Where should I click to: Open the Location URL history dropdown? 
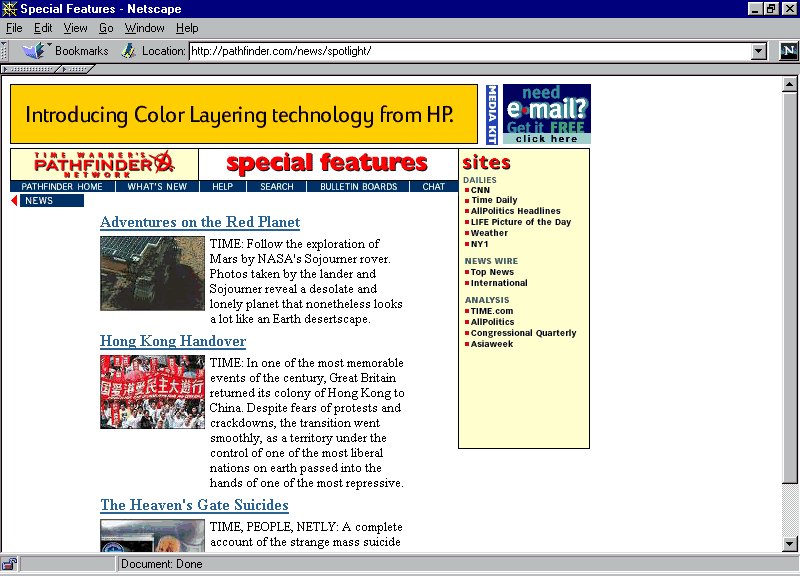click(759, 51)
